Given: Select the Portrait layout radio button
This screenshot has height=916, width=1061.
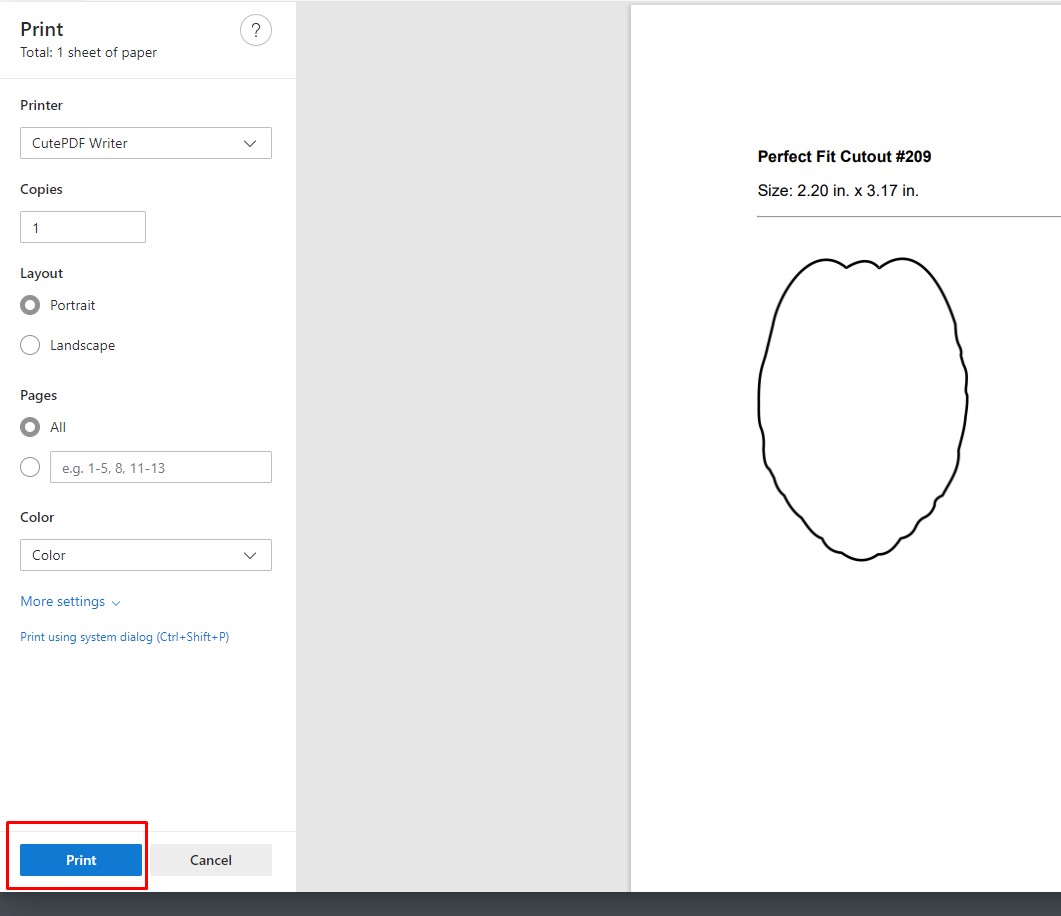Looking at the screenshot, I should tap(30, 305).
